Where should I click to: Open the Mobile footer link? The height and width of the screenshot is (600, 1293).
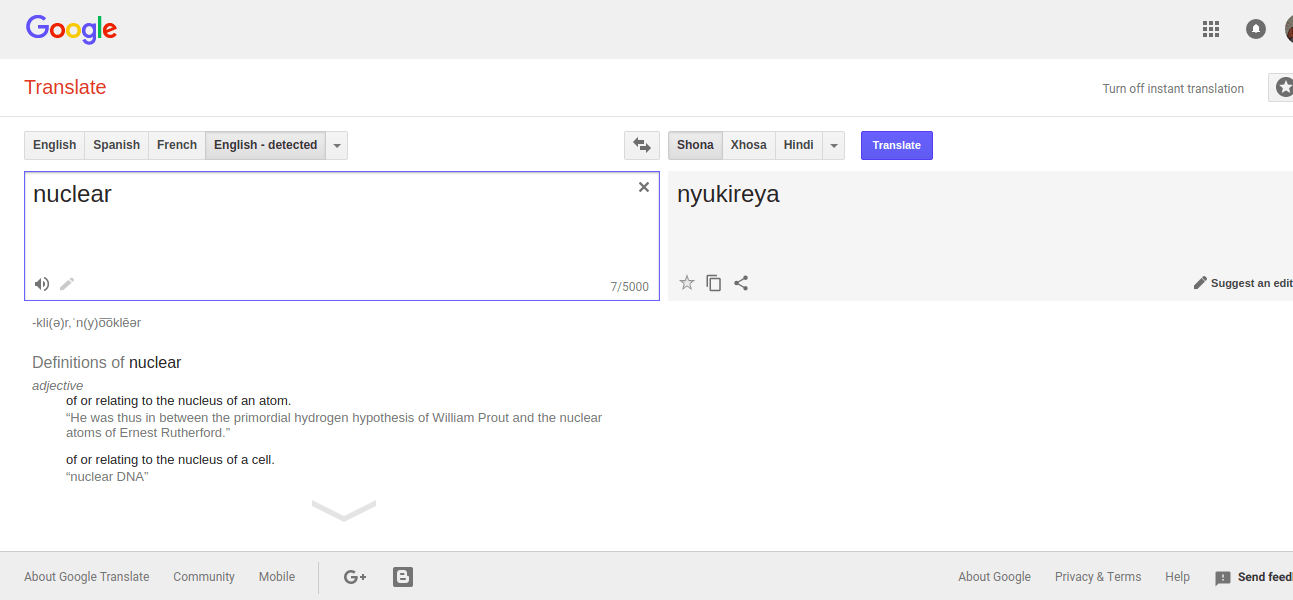(277, 577)
